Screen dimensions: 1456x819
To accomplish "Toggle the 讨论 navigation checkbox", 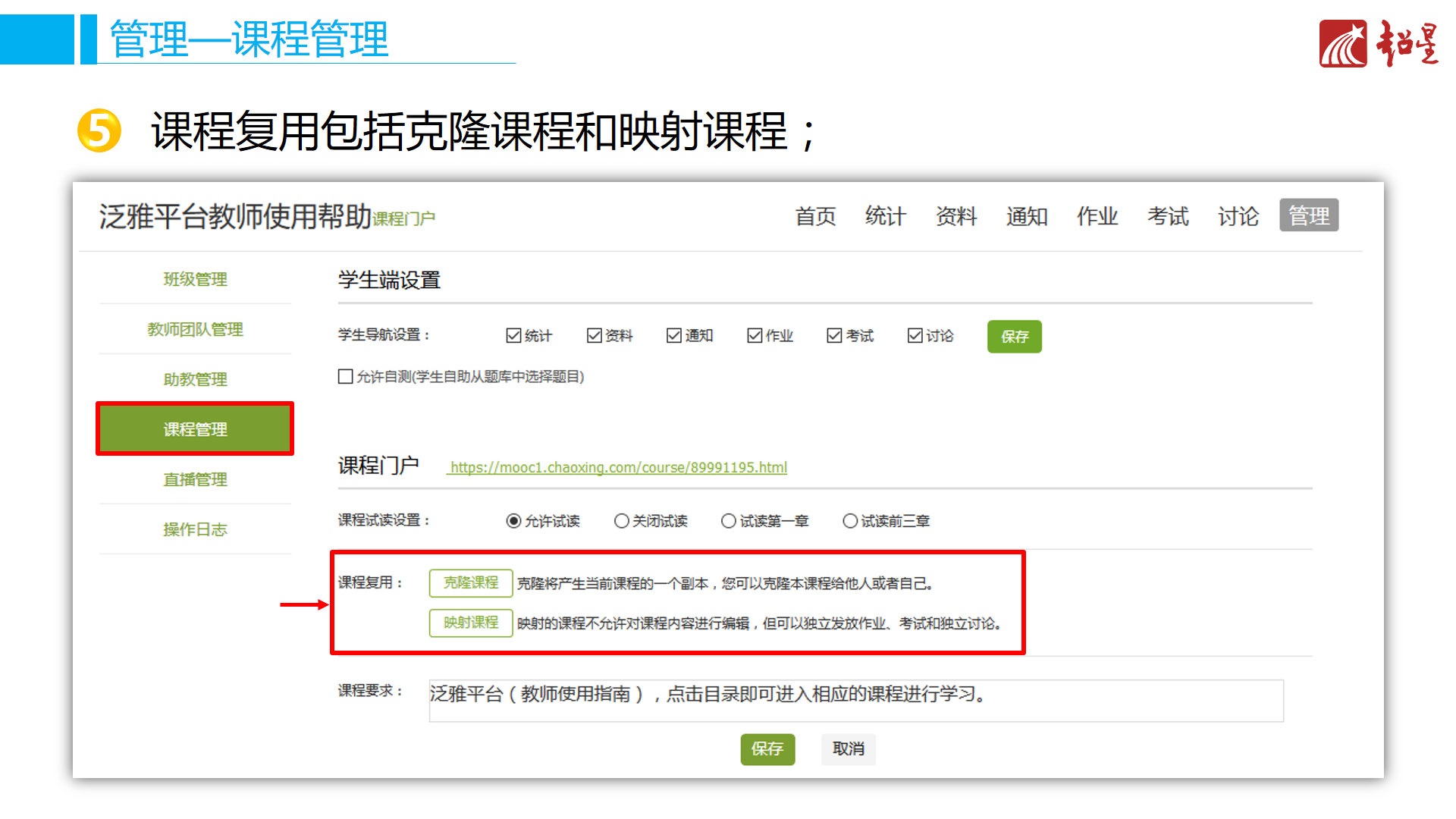I will coord(915,336).
